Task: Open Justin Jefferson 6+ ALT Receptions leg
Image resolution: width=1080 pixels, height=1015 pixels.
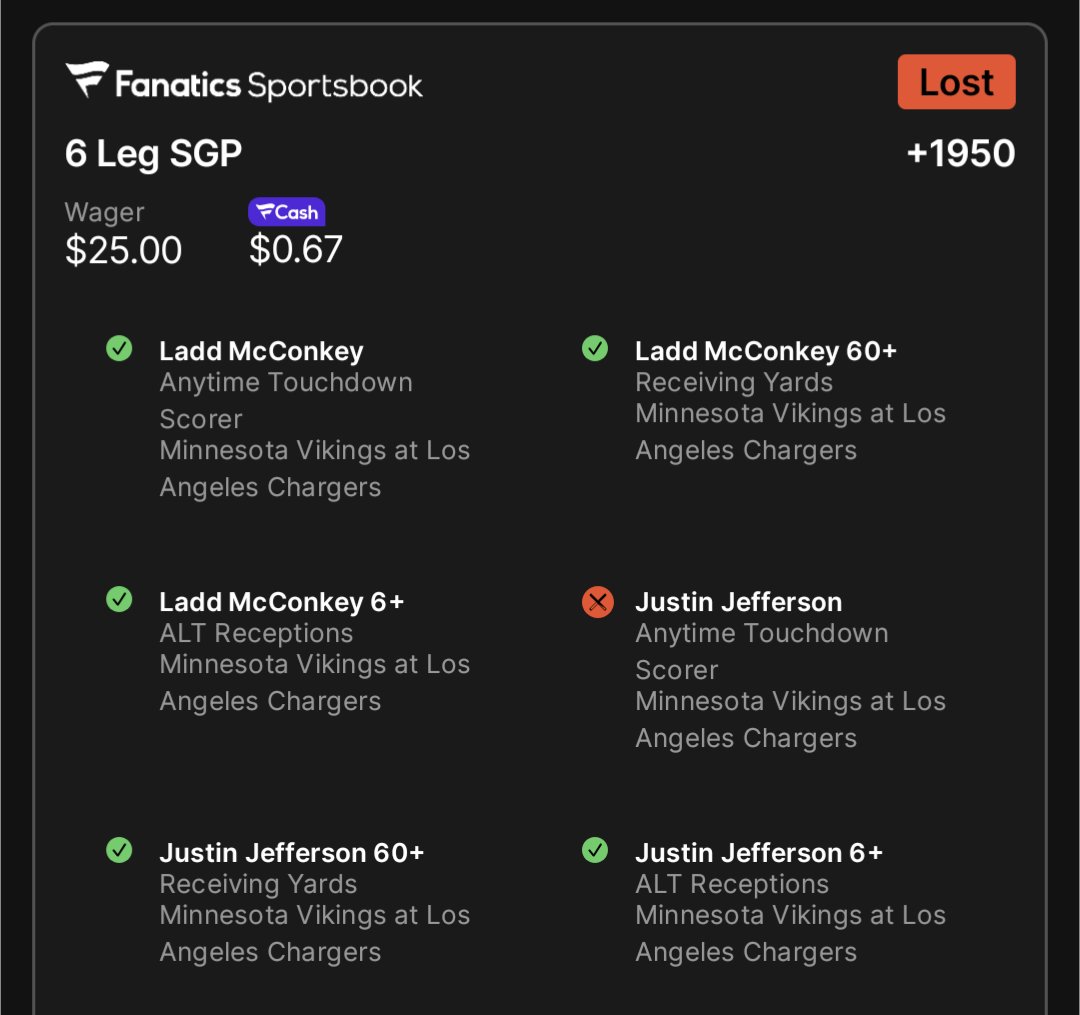Action: (x=791, y=901)
